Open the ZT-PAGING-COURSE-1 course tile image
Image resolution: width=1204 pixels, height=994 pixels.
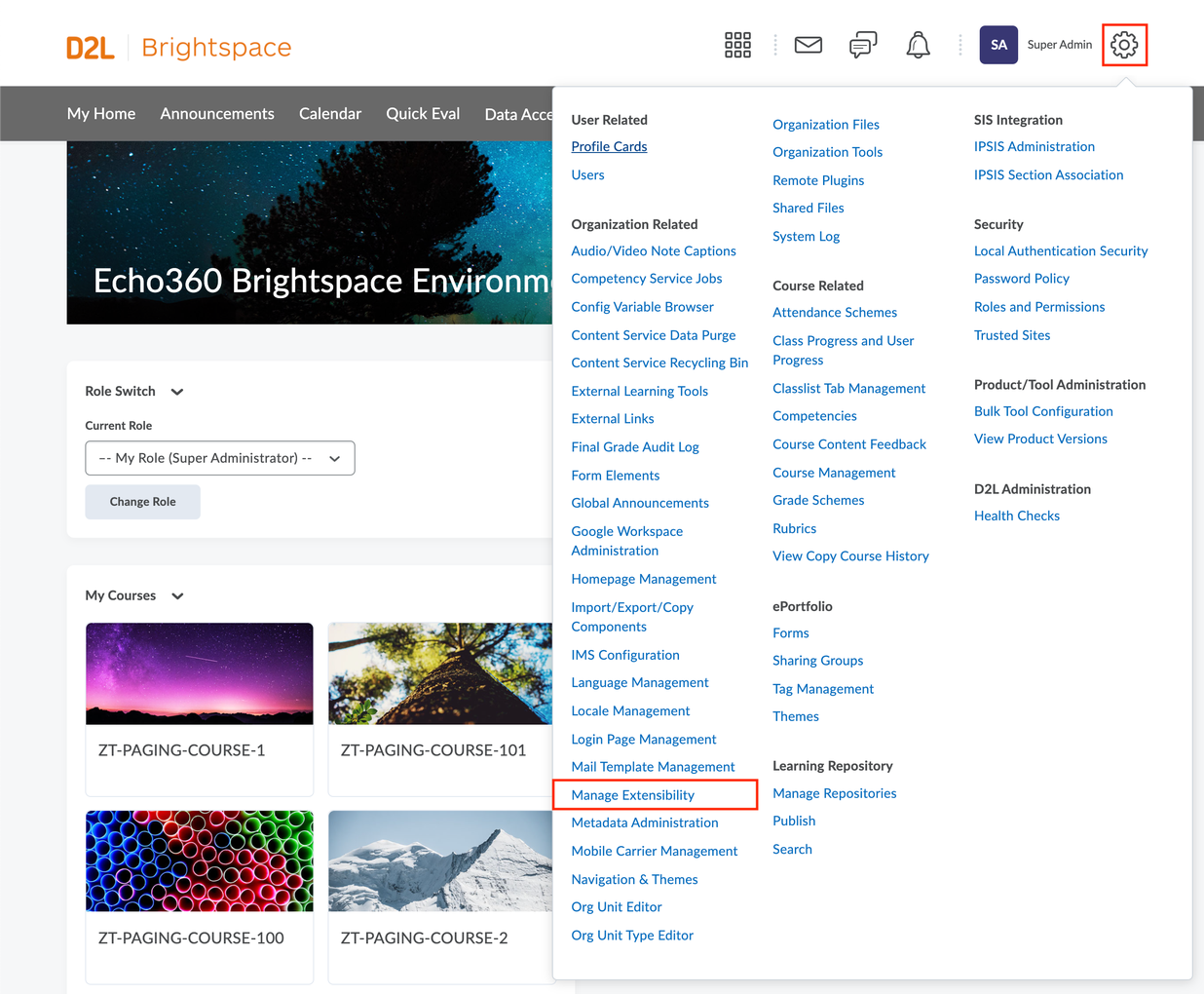click(x=200, y=673)
